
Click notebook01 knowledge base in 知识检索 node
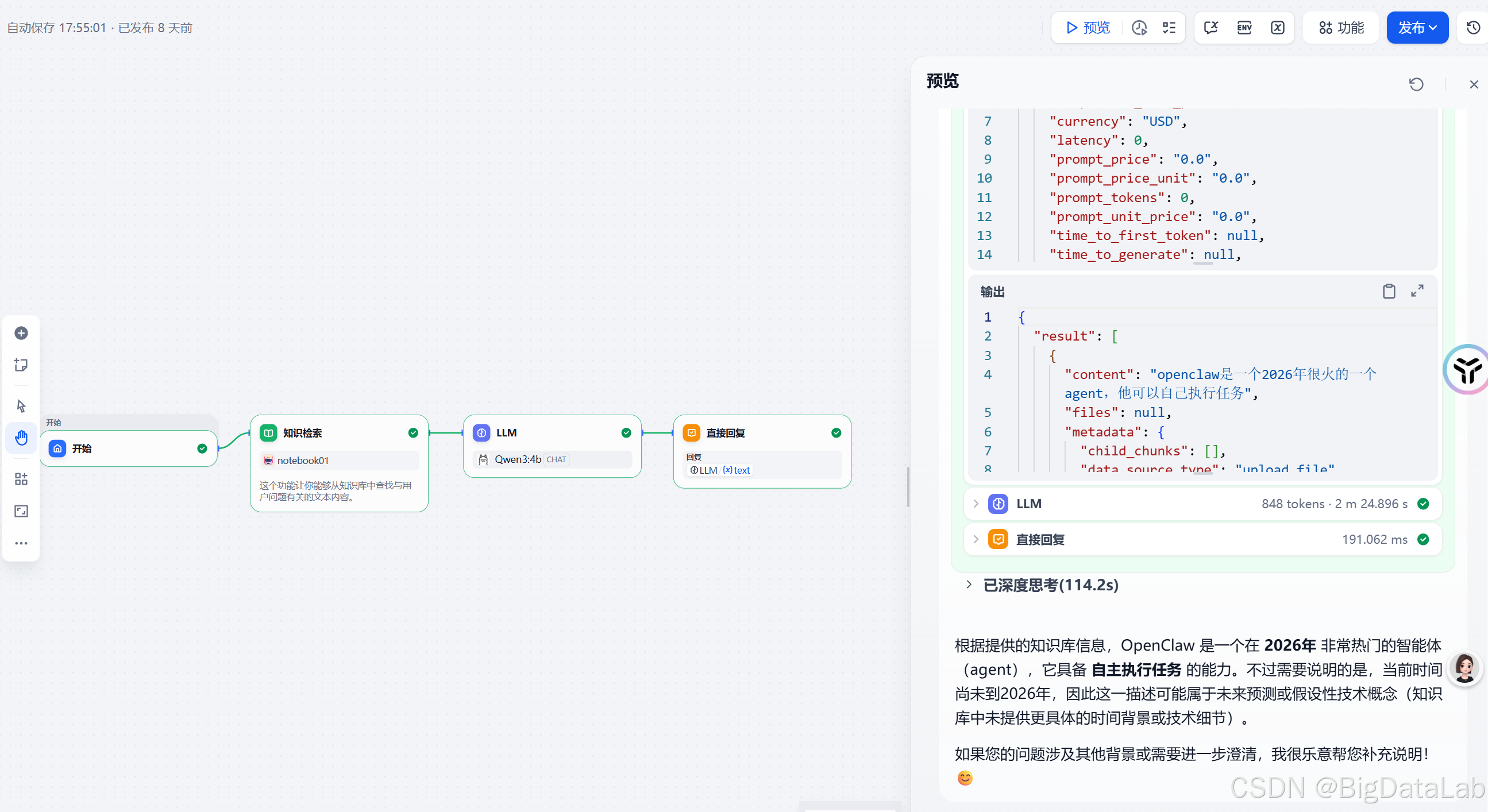tap(339, 461)
